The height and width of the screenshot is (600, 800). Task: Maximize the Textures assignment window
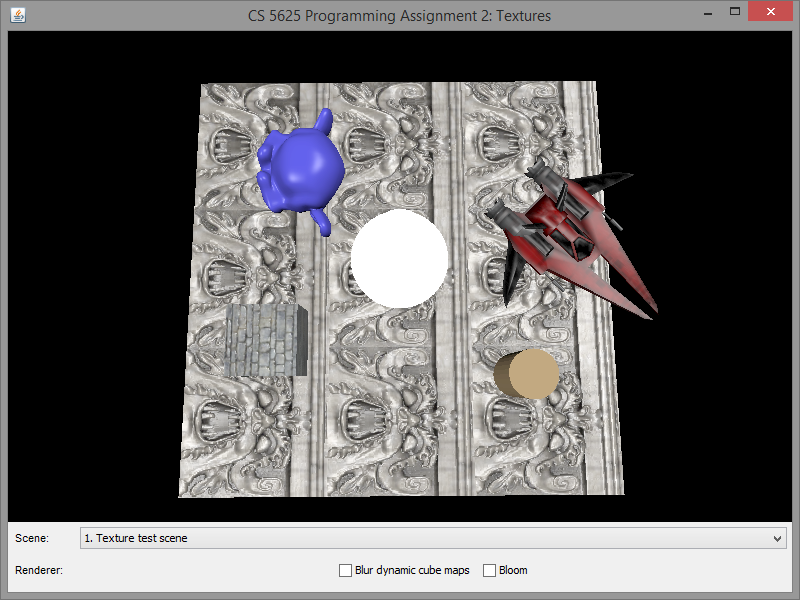coord(735,12)
